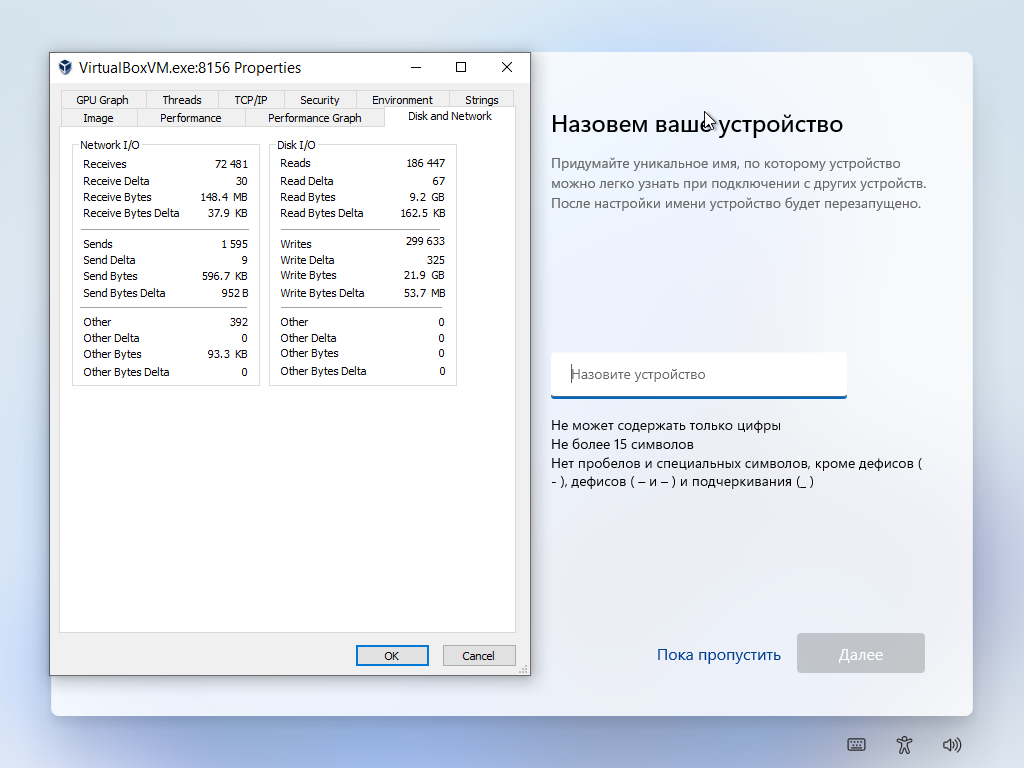Screen dimensions: 1024x768
Task: Show the Performance Graph tab
Action: (x=314, y=118)
